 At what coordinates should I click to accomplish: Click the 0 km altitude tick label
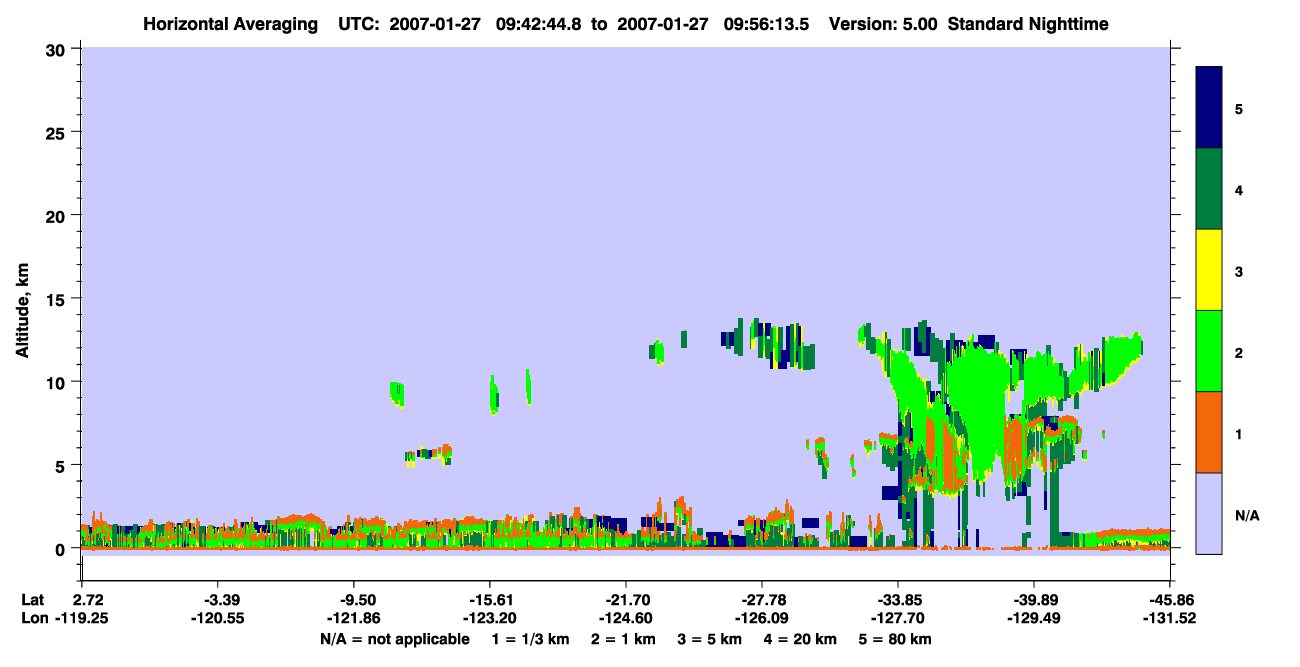[x=63, y=548]
